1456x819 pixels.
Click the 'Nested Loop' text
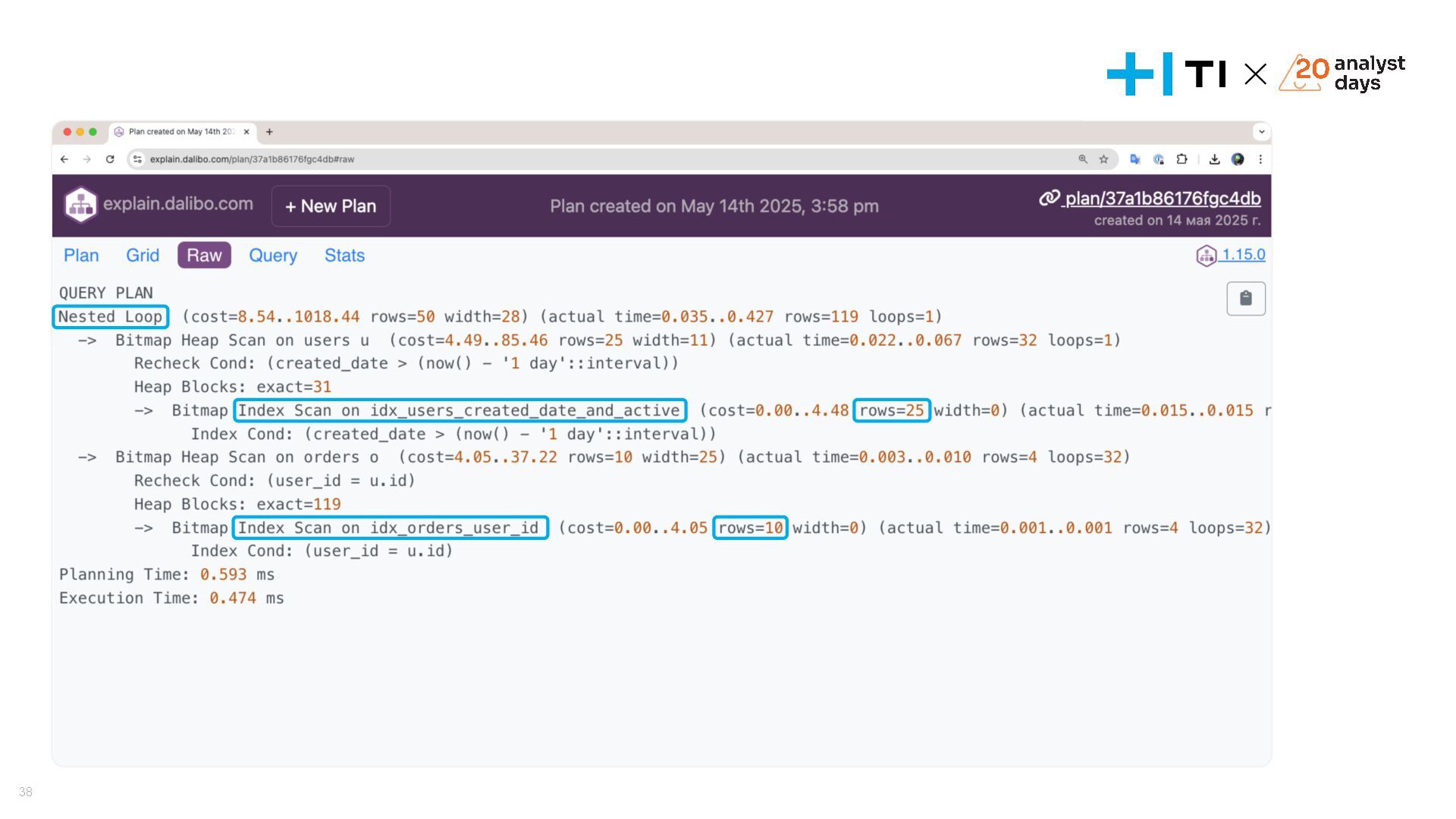click(111, 317)
